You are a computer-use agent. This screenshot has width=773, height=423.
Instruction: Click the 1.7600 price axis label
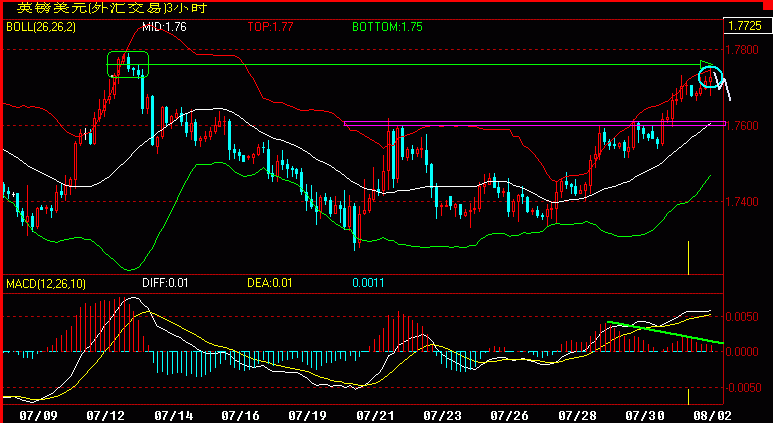coord(742,126)
